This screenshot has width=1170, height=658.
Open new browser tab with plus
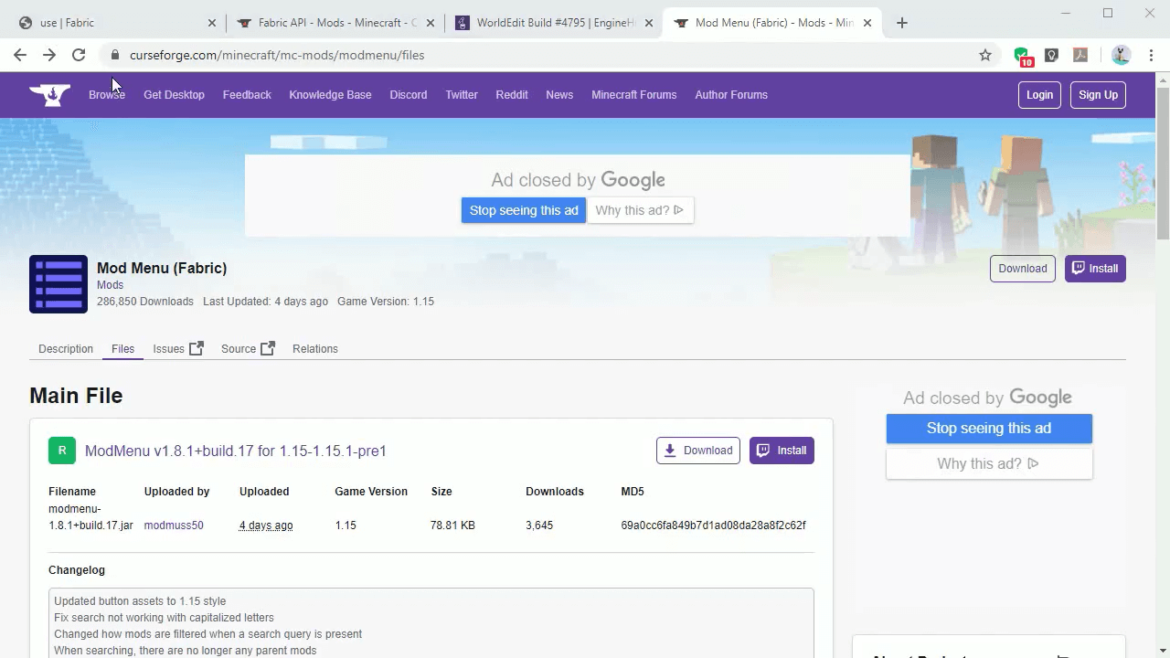(902, 23)
